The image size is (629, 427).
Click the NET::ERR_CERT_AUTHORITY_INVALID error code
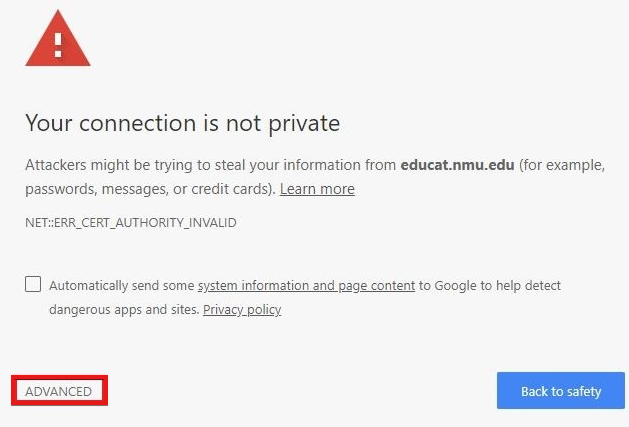(x=131, y=223)
